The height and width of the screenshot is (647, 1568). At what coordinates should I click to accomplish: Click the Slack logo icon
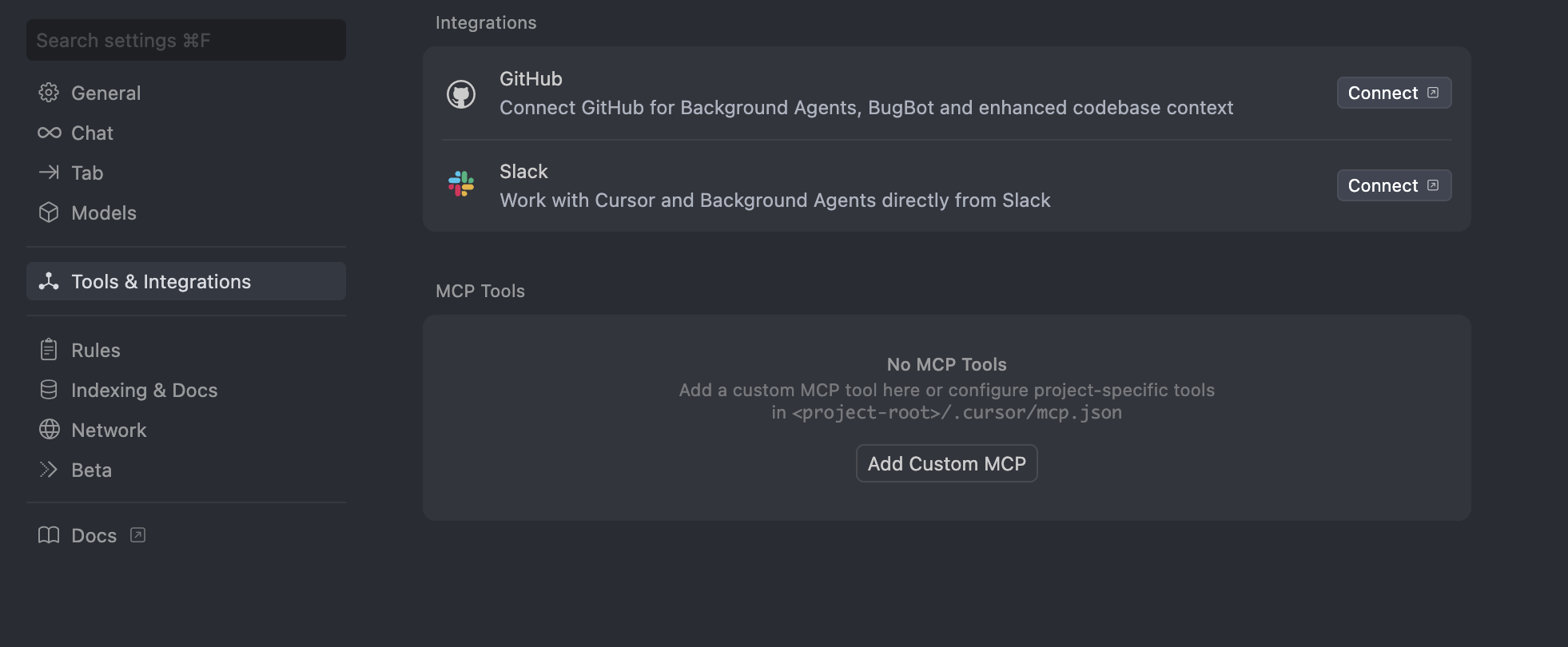(461, 185)
